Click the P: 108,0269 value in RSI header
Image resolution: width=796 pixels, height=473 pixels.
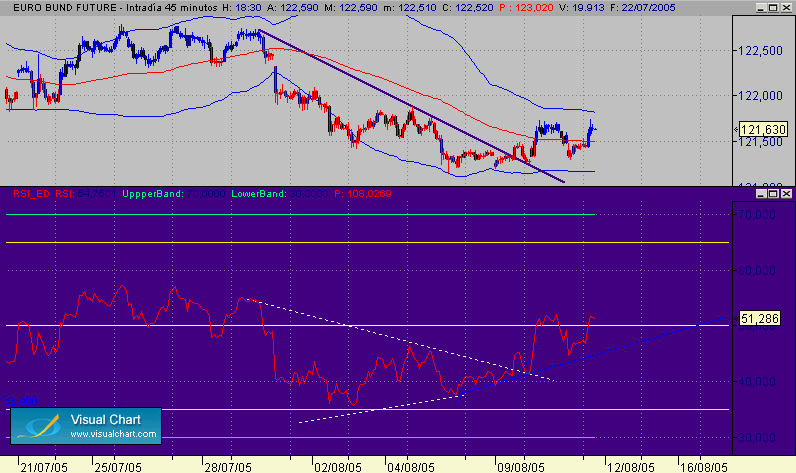click(x=363, y=193)
